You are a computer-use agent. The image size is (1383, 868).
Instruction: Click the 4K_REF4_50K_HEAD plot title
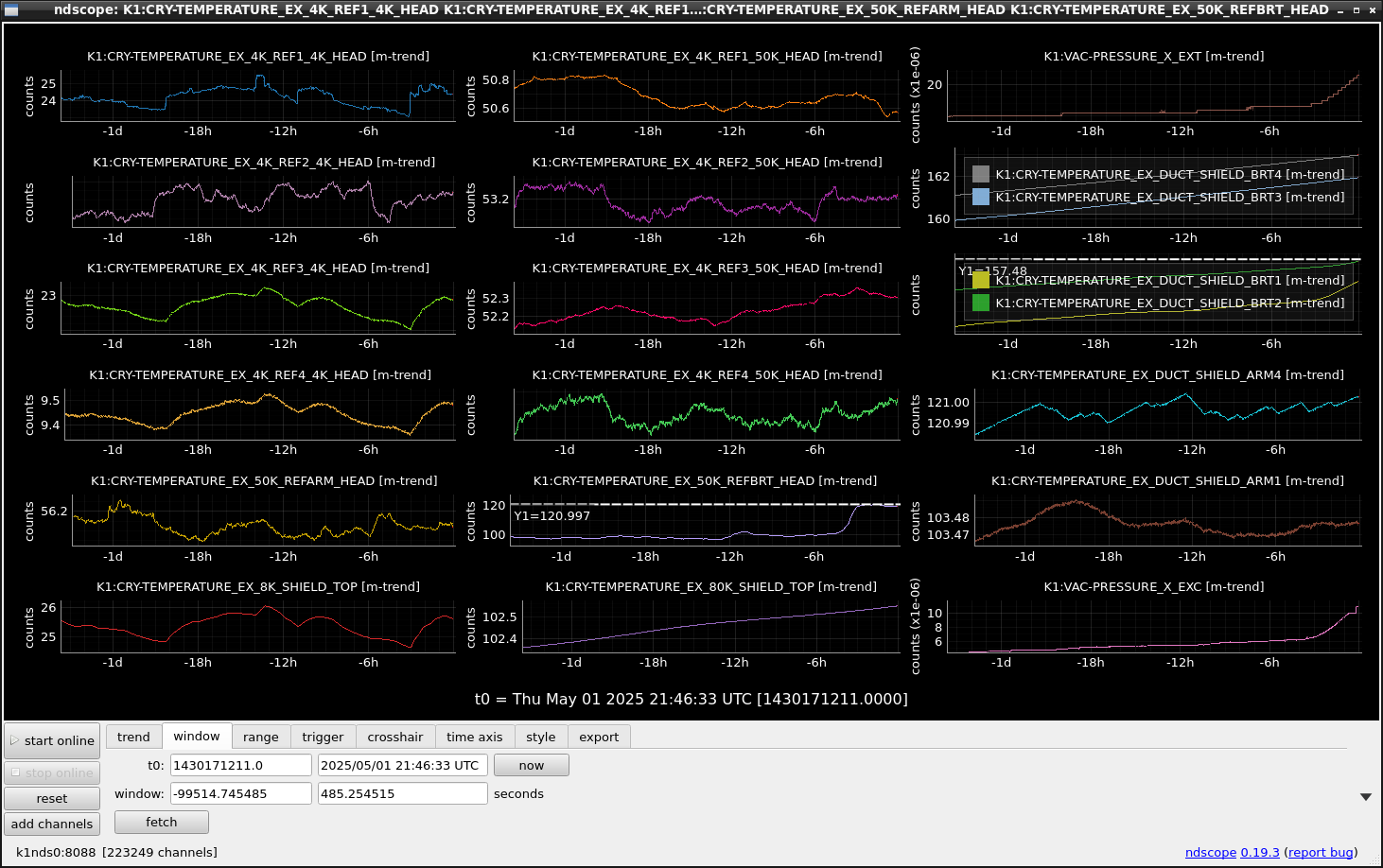click(708, 375)
